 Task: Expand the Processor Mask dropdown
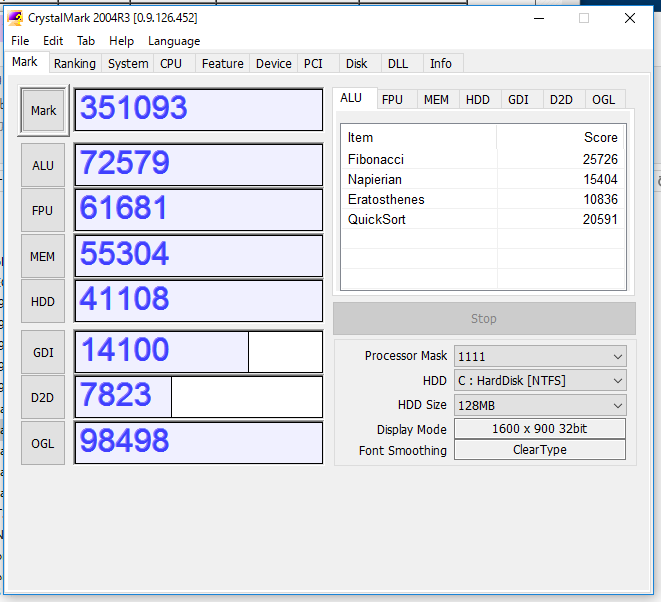pyautogui.click(x=540, y=357)
